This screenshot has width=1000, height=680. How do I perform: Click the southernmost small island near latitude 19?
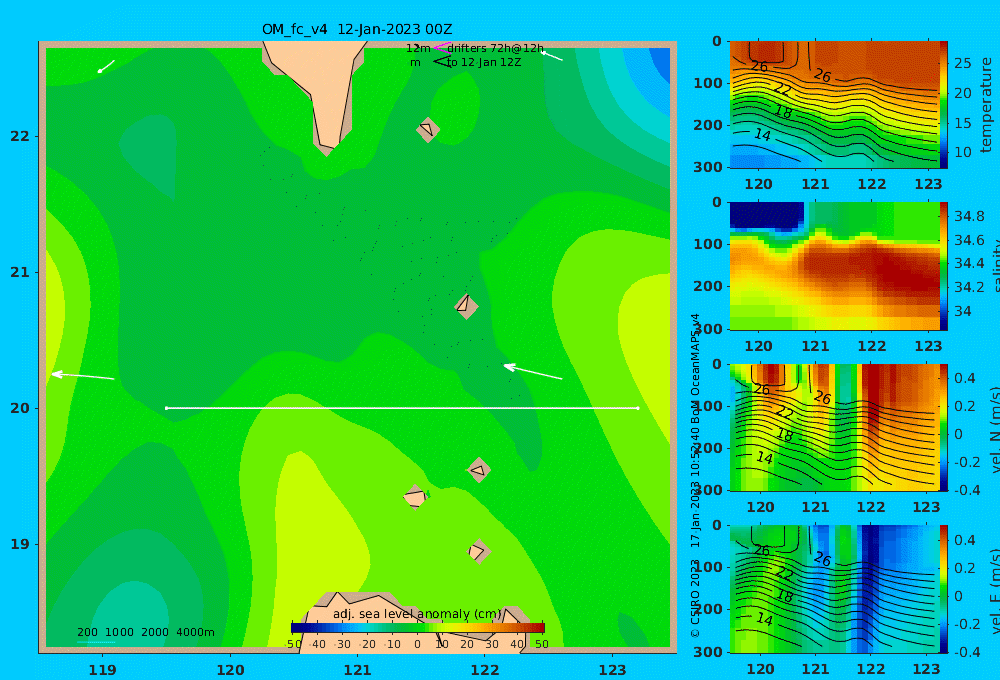pyautogui.click(x=478, y=551)
